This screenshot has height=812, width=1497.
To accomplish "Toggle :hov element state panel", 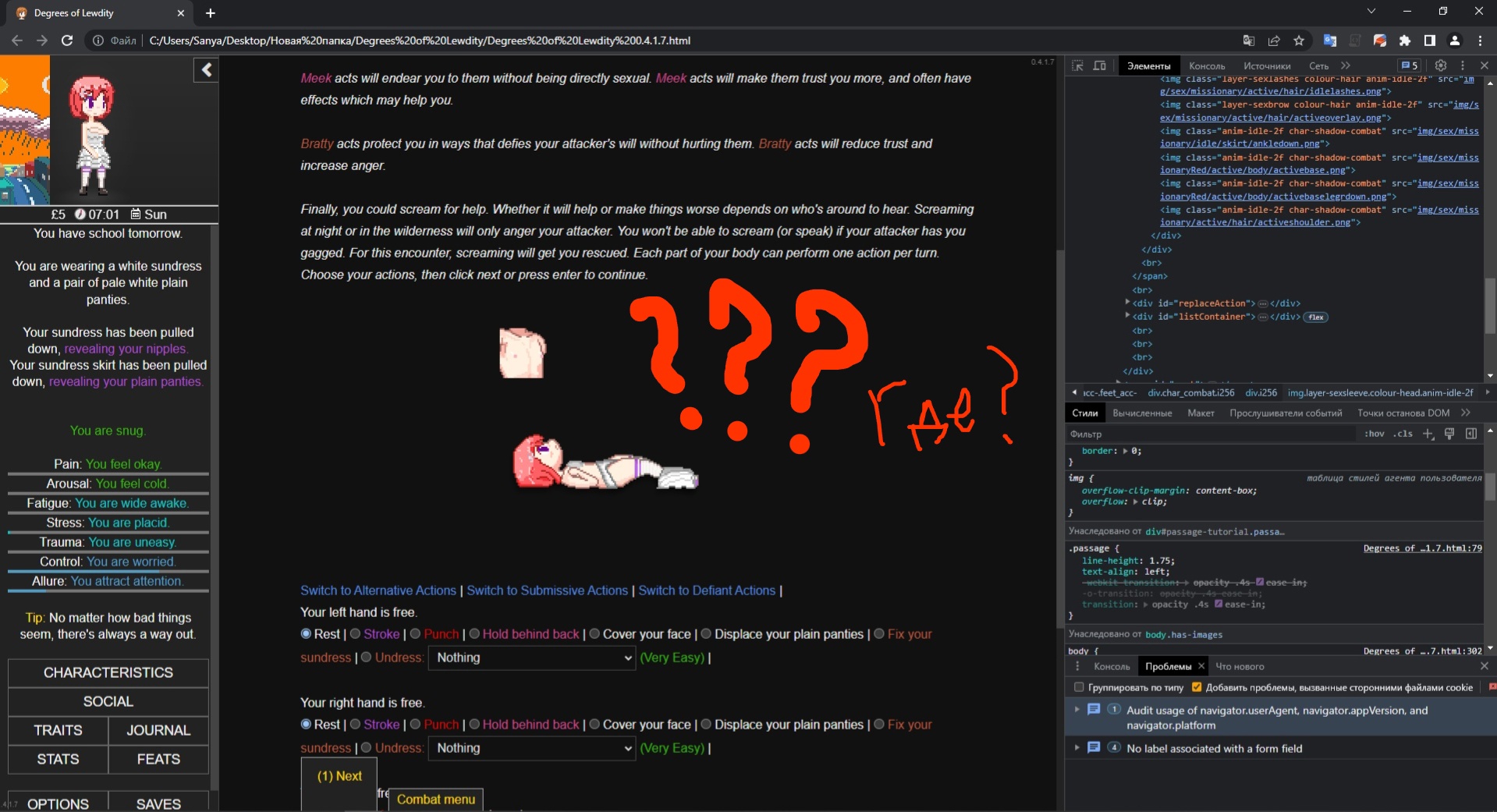I will (1375, 434).
